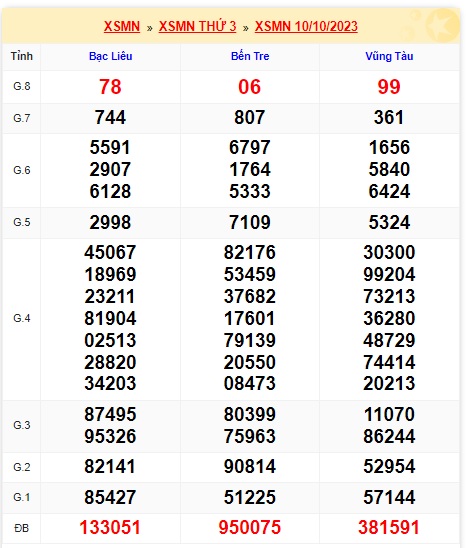Click Bến Tre special prize 950075

point(250,527)
